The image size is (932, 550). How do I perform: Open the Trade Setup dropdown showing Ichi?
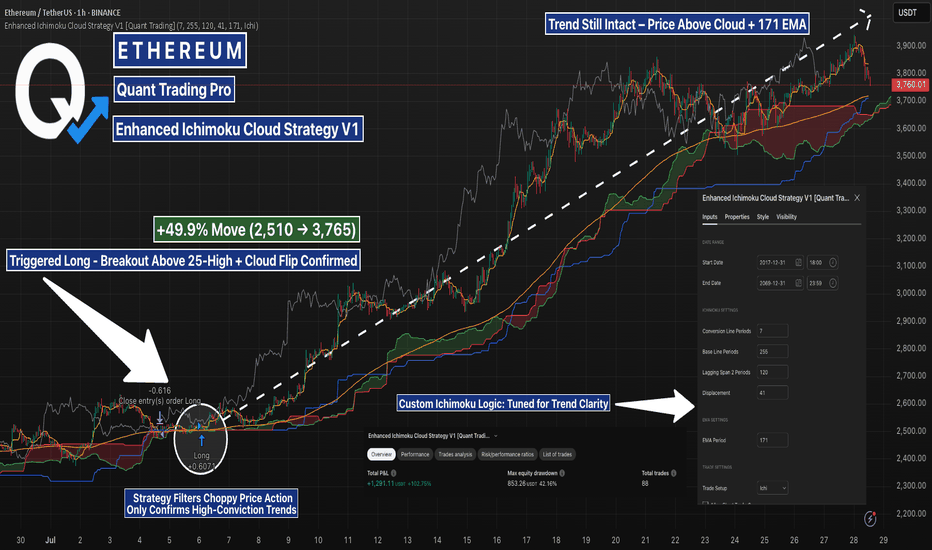tap(773, 488)
